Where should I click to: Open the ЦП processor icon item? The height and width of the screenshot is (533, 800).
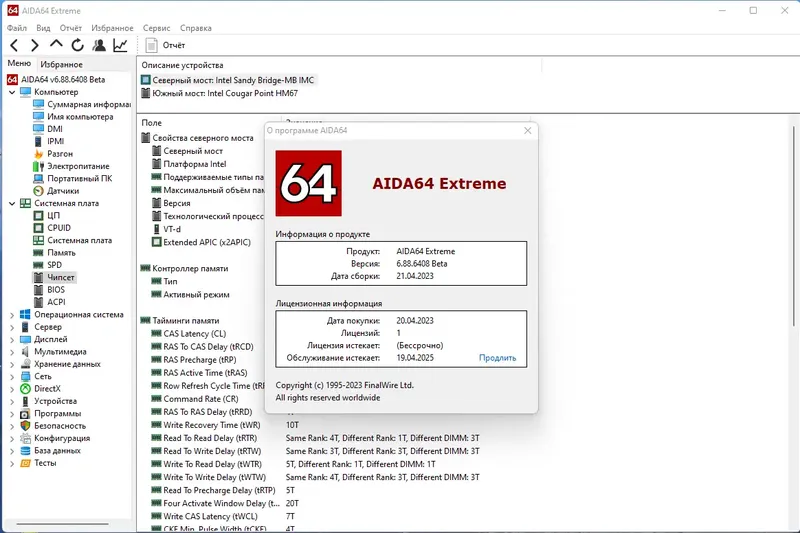pos(38,215)
